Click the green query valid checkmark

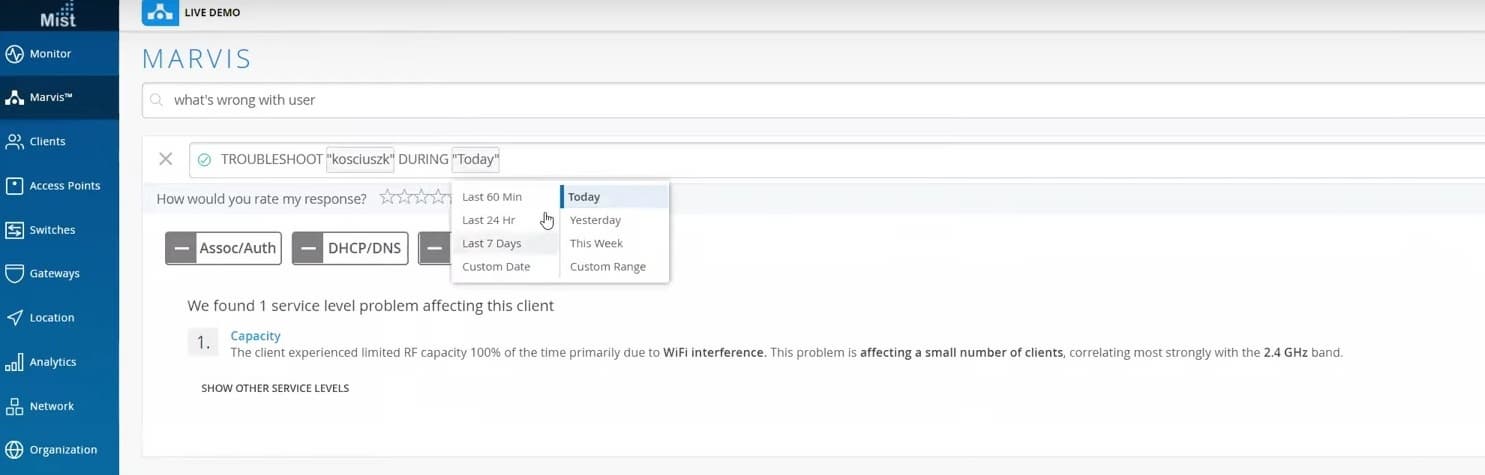(204, 159)
